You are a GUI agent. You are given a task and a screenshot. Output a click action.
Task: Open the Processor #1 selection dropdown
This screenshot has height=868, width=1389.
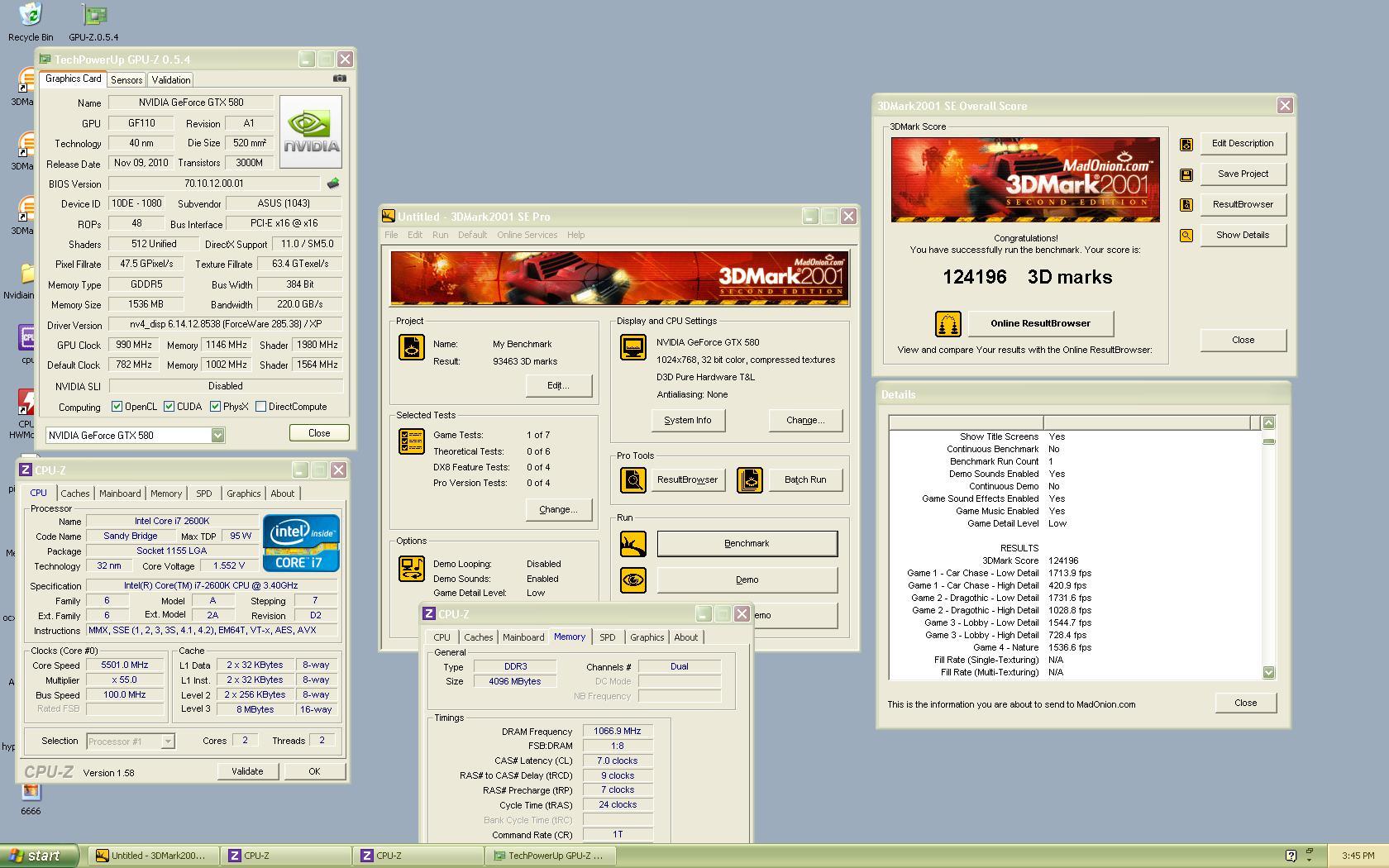[x=167, y=742]
